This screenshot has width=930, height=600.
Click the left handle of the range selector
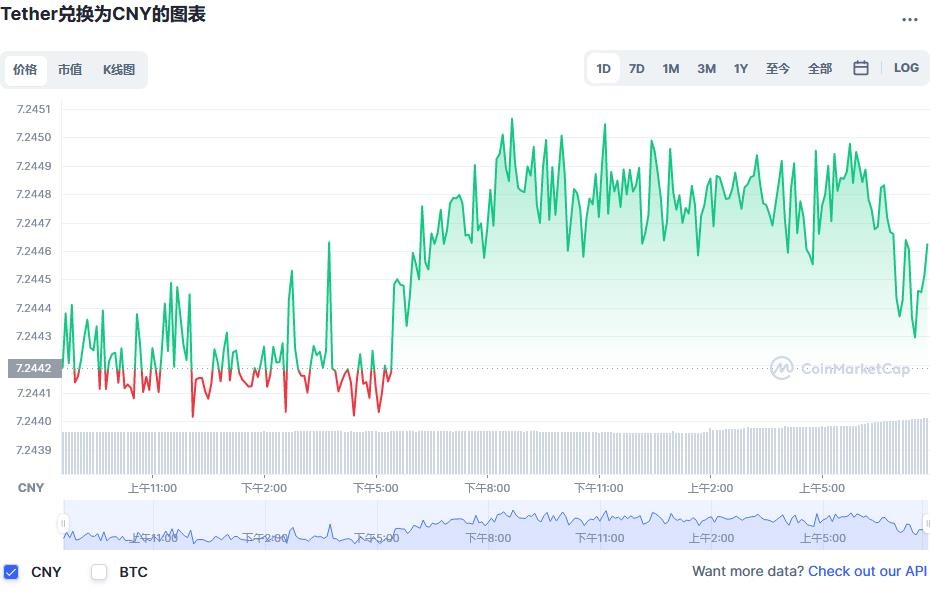(x=63, y=521)
